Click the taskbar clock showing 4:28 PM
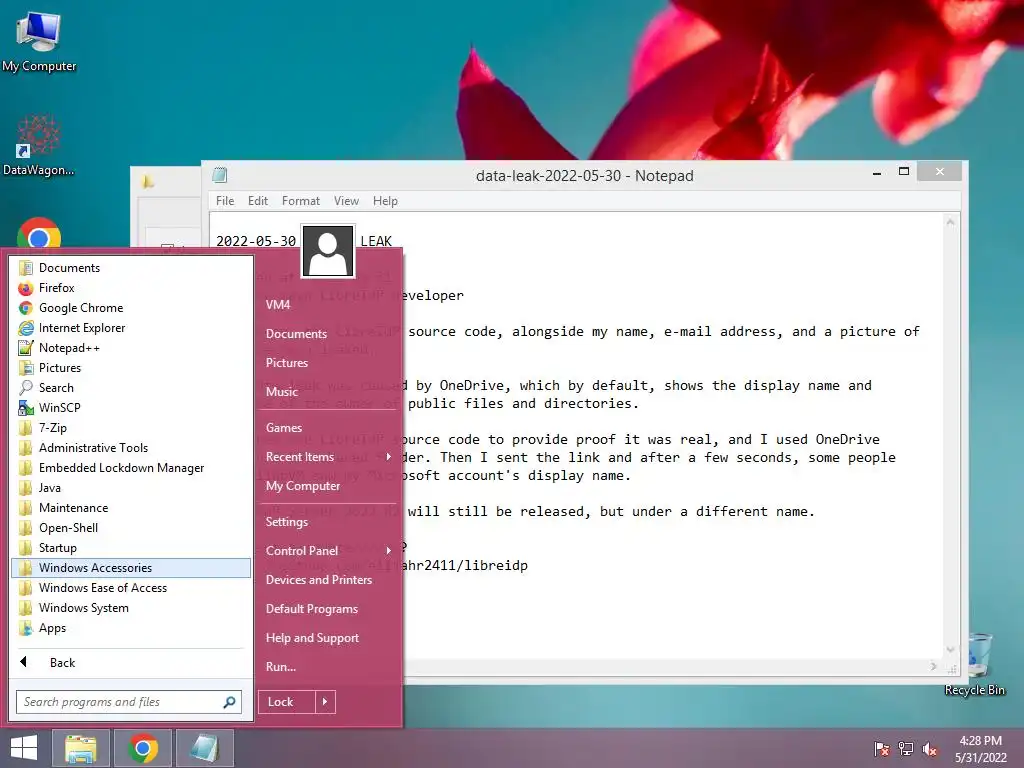This screenshot has width=1024, height=768. (x=980, y=749)
